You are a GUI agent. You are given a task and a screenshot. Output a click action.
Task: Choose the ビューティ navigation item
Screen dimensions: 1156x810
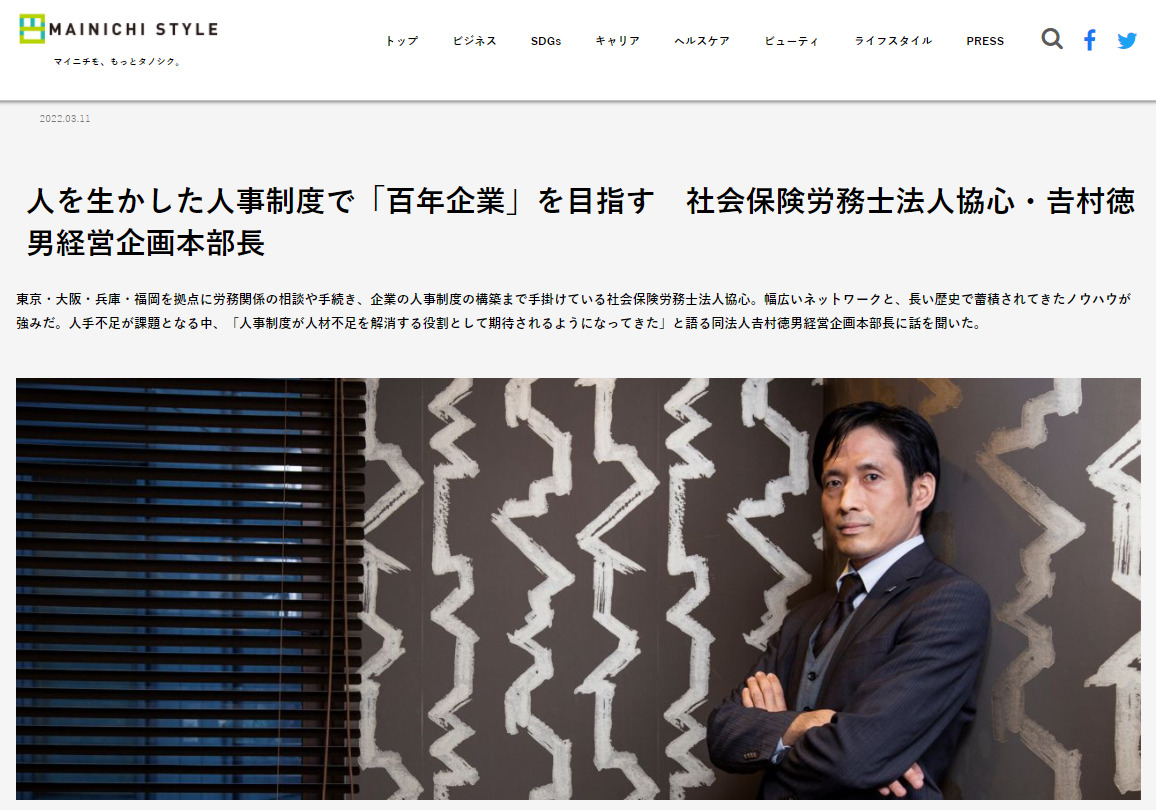pos(792,41)
